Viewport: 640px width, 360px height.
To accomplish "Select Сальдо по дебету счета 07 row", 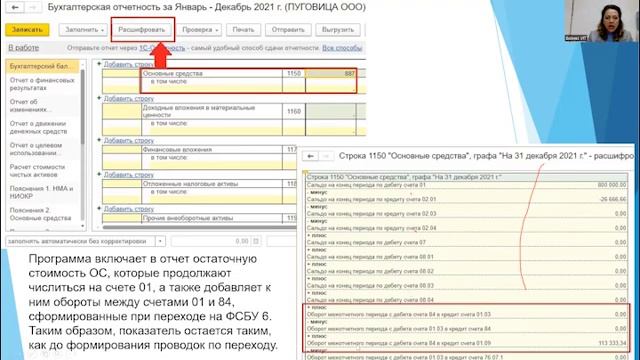I will [467, 242].
